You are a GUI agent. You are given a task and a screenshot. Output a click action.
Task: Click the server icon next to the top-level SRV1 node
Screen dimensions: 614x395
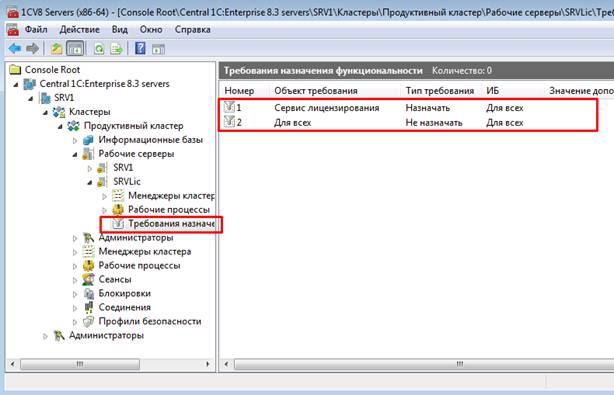pos(45,98)
